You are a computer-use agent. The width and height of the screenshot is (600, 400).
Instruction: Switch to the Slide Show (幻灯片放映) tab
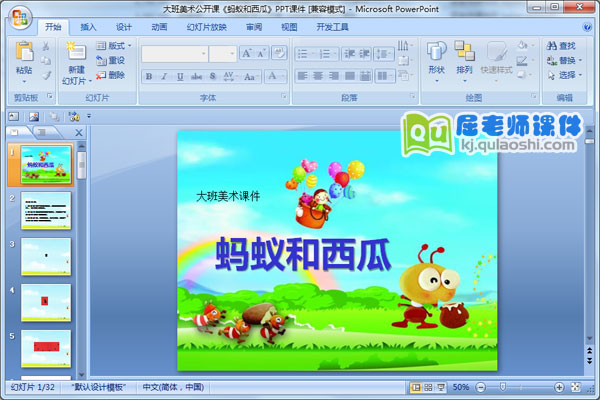(207, 27)
